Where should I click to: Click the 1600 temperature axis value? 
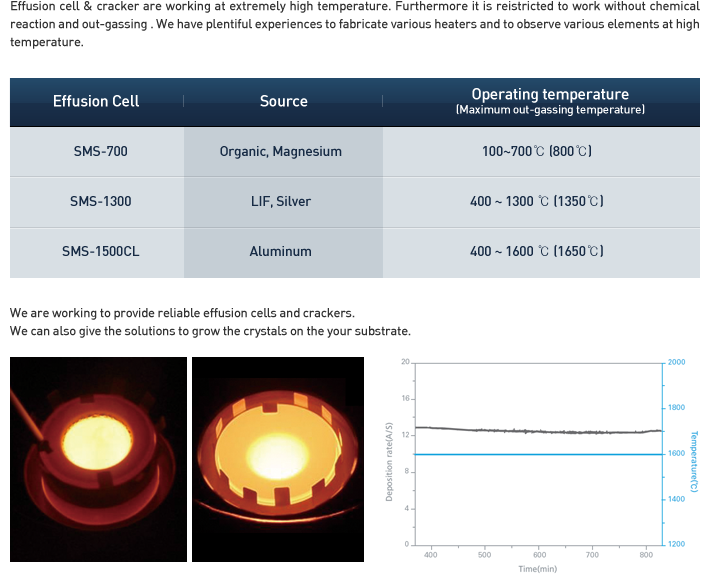tap(676, 454)
